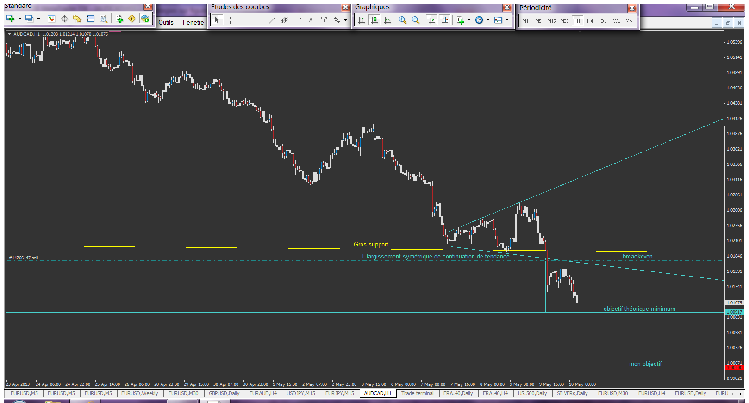Expand the templates dropdown arrow

click(507, 20)
